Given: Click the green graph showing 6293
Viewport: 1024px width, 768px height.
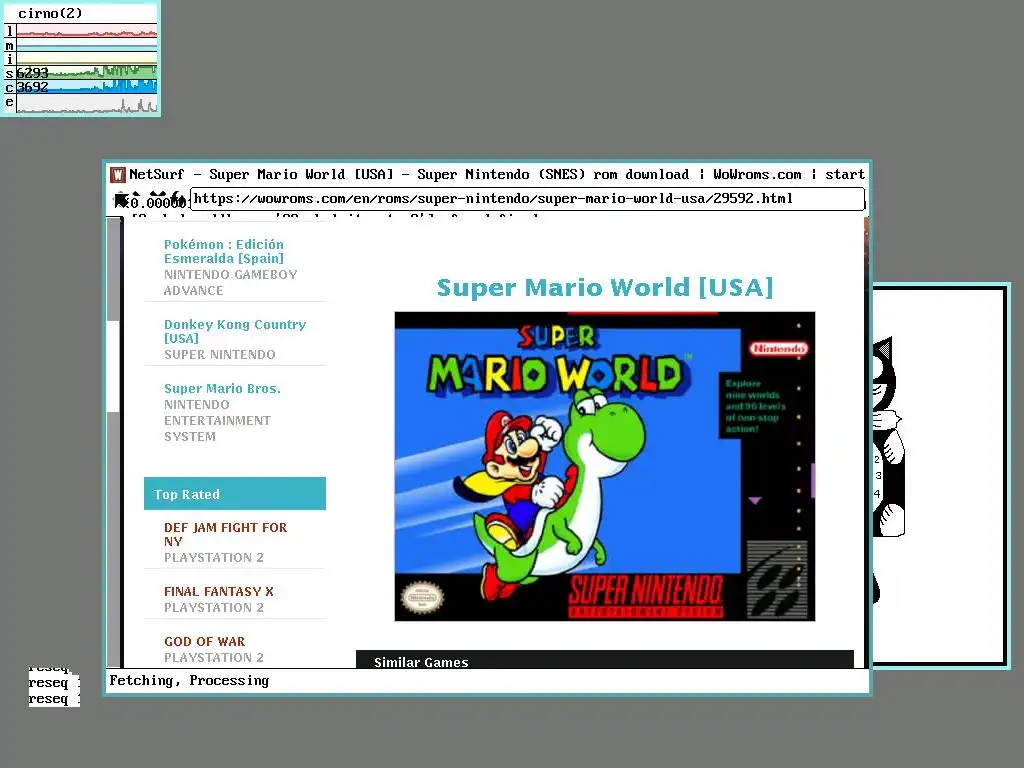Looking at the screenshot, I should pyautogui.click(x=86, y=72).
